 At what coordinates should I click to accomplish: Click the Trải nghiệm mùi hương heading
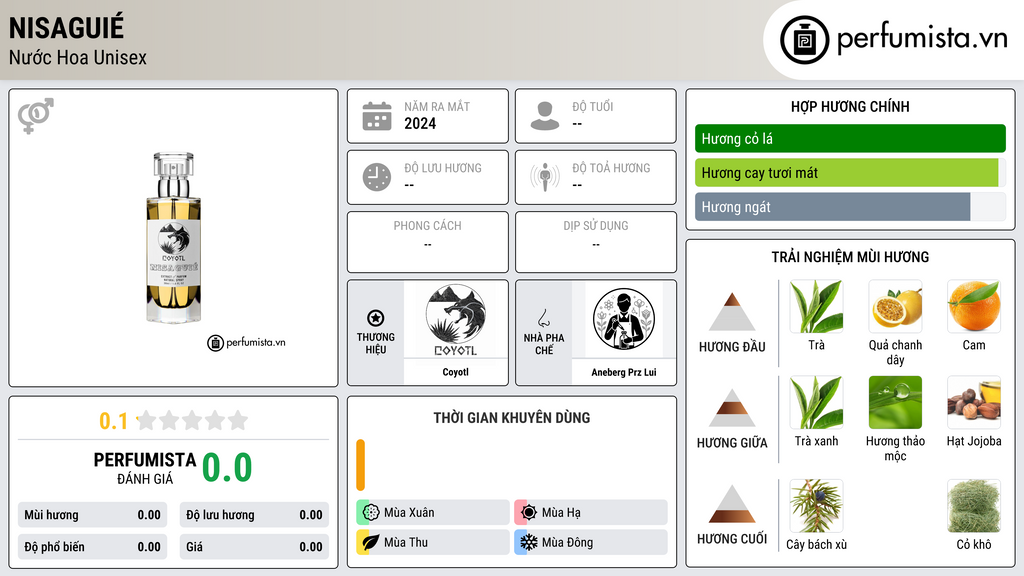[850, 257]
